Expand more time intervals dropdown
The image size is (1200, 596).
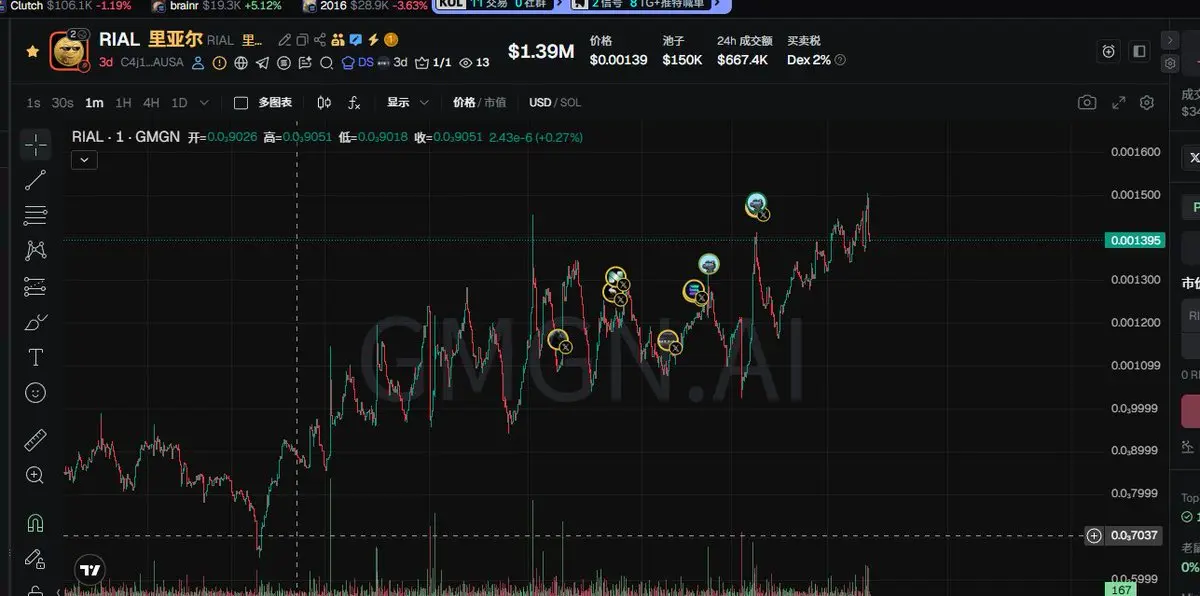[x=205, y=102]
